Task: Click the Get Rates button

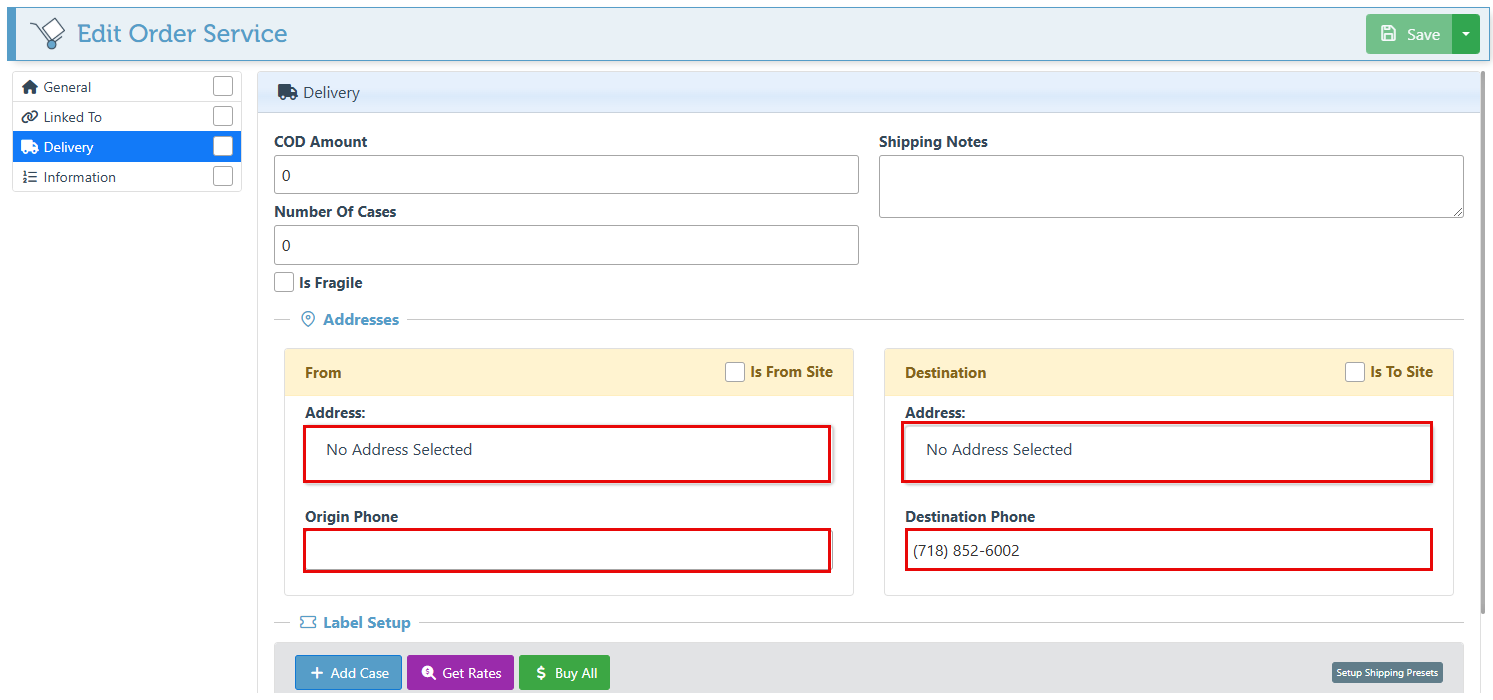Action: (460, 673)
